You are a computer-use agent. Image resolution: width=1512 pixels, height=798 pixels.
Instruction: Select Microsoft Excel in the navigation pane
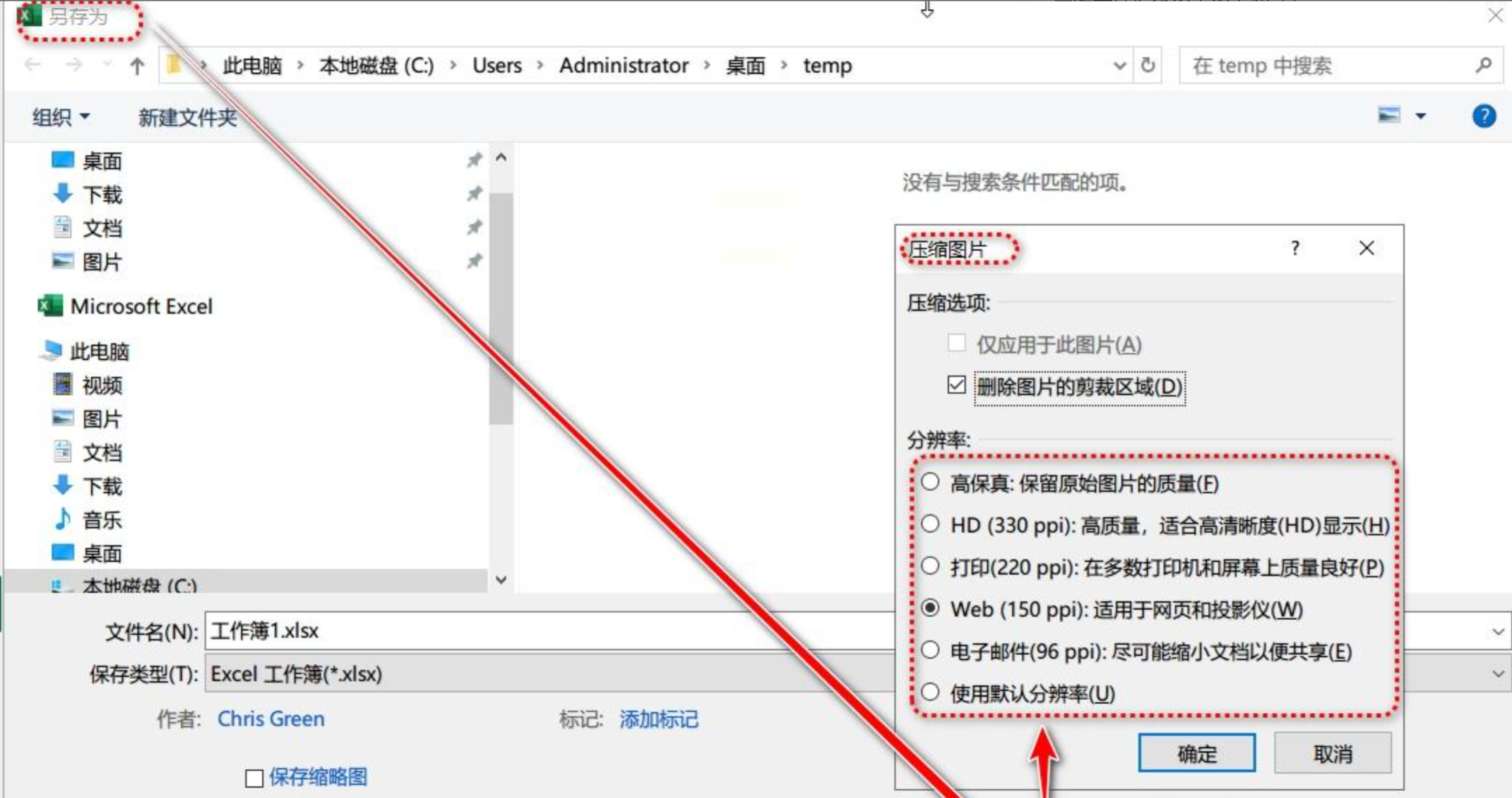tap(141, 306)
